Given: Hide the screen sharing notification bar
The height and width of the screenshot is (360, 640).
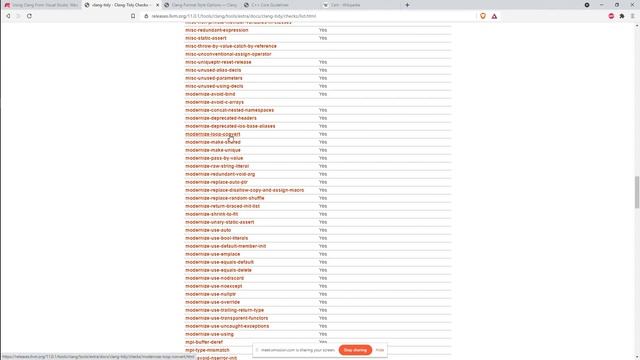Looking at the screenshot, I should pos(380,350).
